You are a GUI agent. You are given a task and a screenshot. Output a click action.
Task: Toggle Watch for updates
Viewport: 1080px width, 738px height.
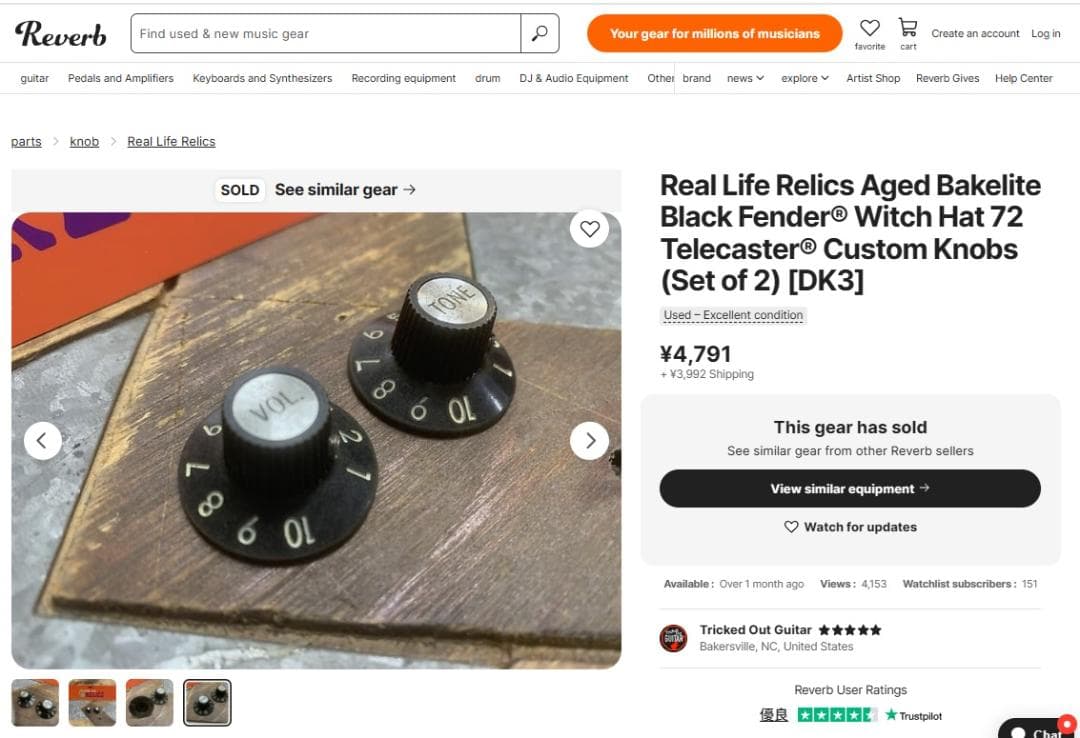pyautogui.click(x=850, y=527)
